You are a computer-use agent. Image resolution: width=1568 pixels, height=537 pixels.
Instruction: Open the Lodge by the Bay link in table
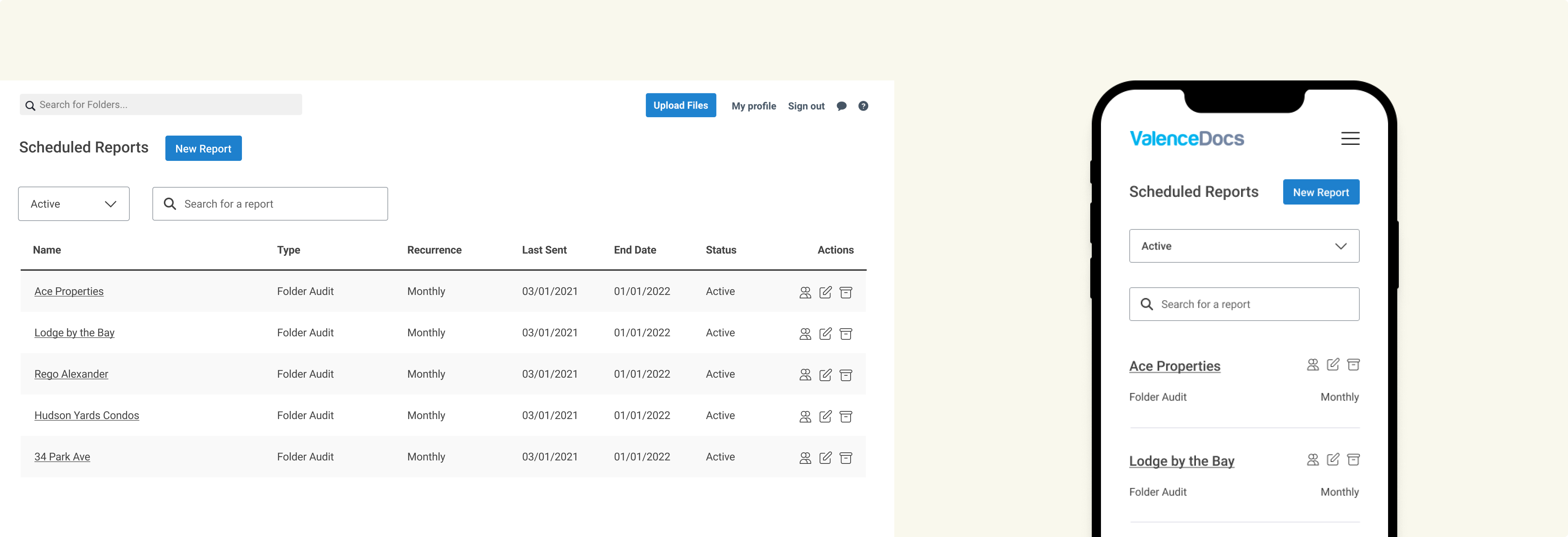pyautogui.click(x=74, y=333)
